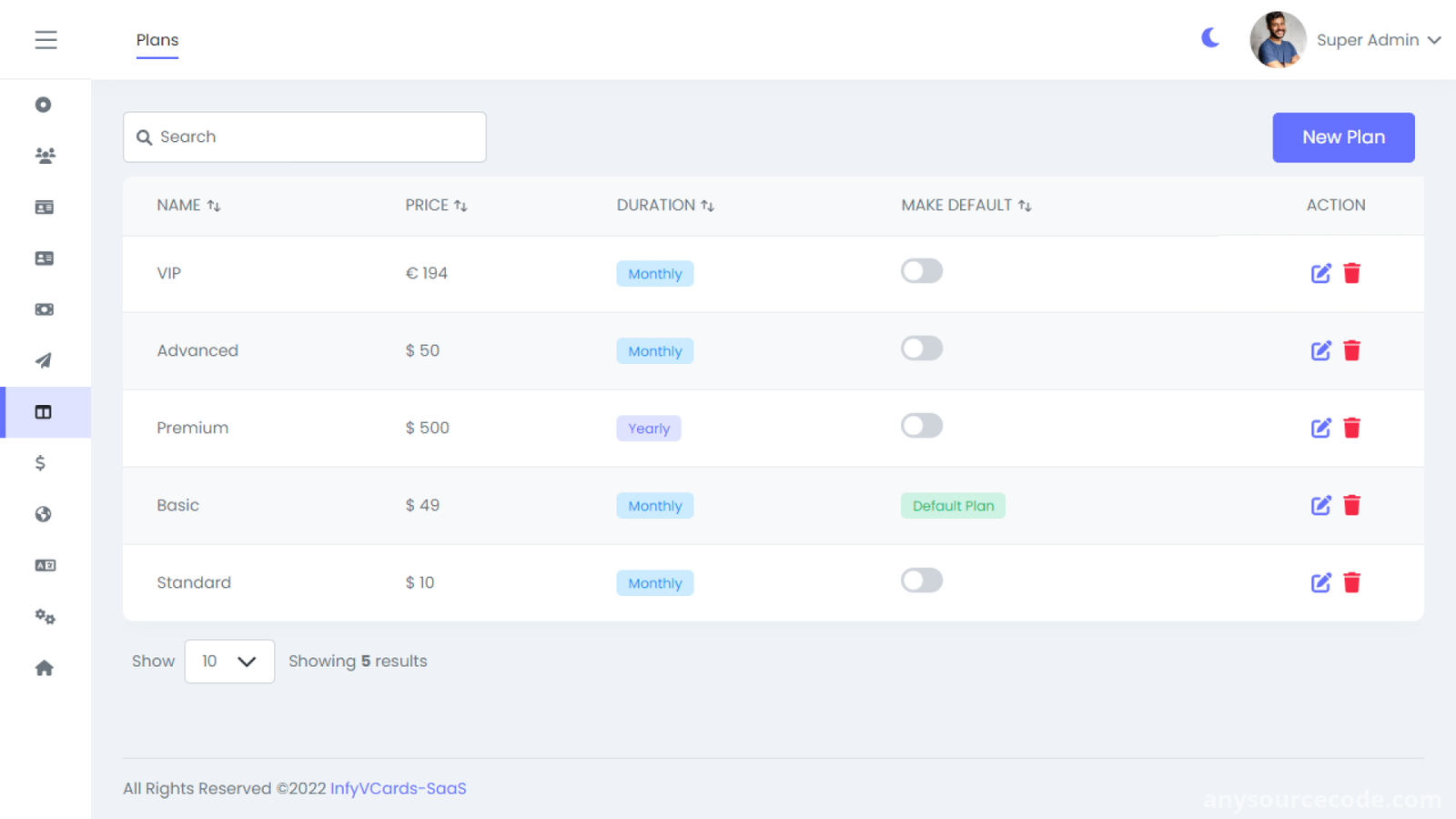
Task: Sort table by Price column
Action: click(x=436, y=206)
